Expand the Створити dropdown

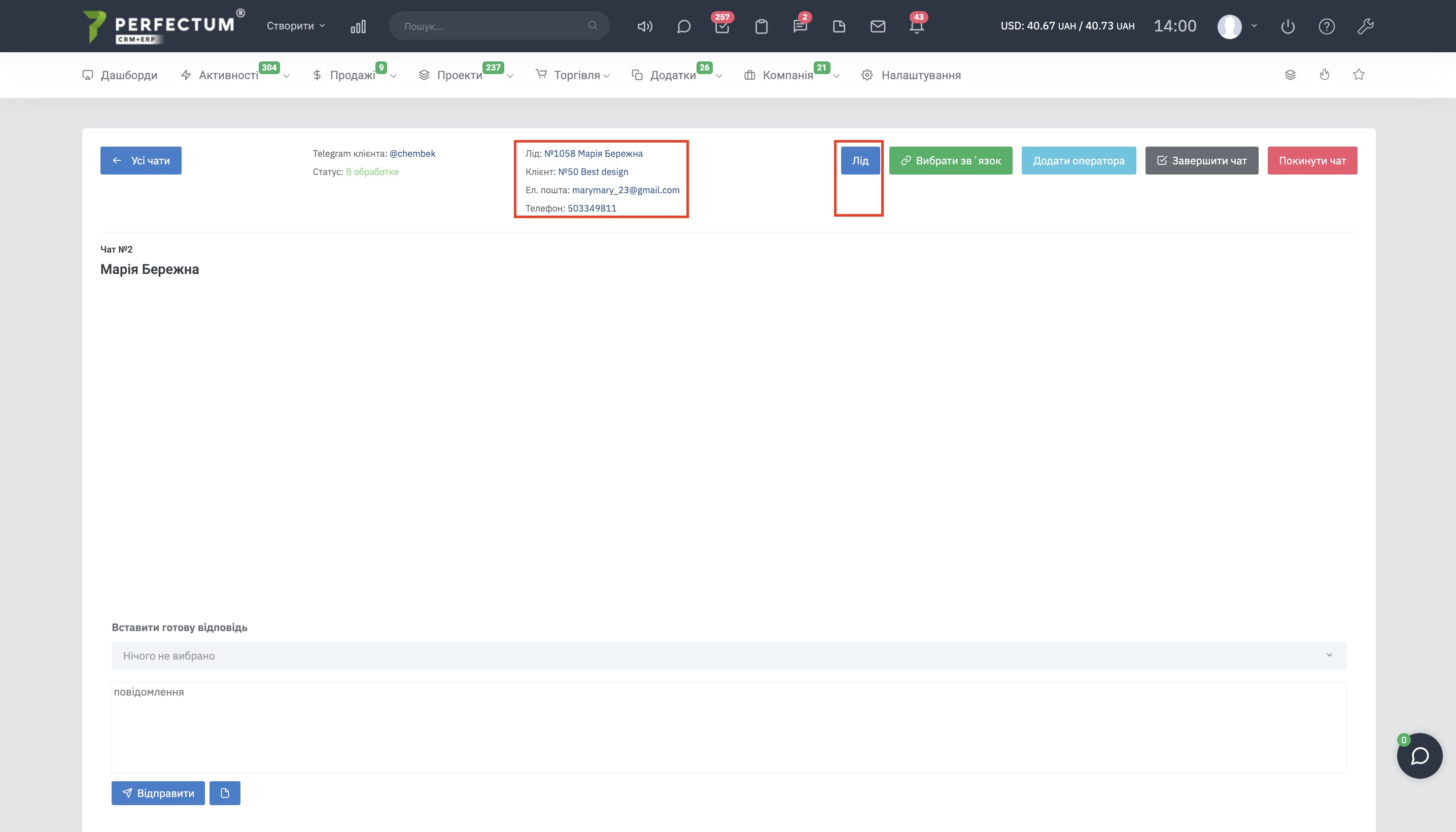coord(296,26)
